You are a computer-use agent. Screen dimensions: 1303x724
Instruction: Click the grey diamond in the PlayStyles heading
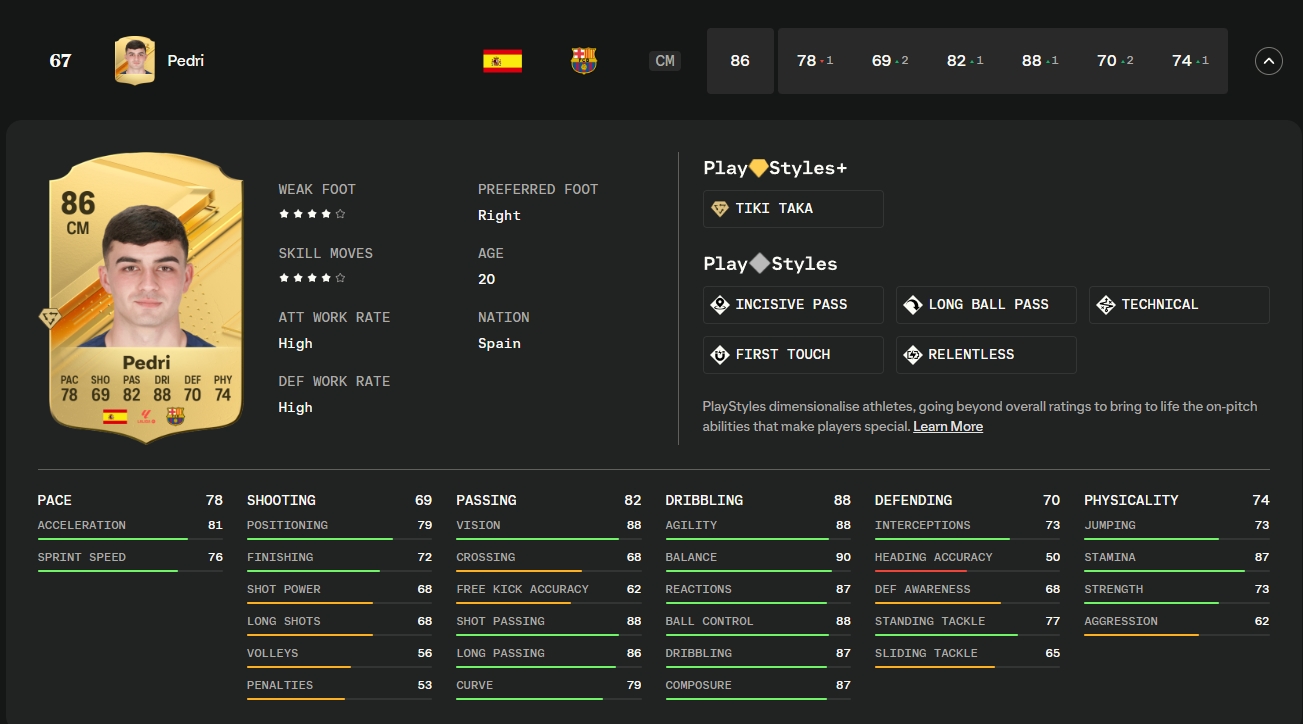759,264
